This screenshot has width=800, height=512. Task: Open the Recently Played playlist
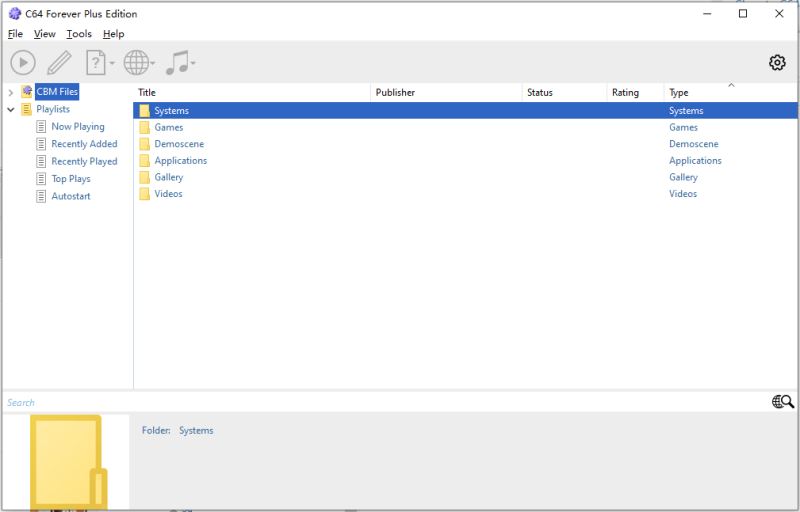pos(84,161)
